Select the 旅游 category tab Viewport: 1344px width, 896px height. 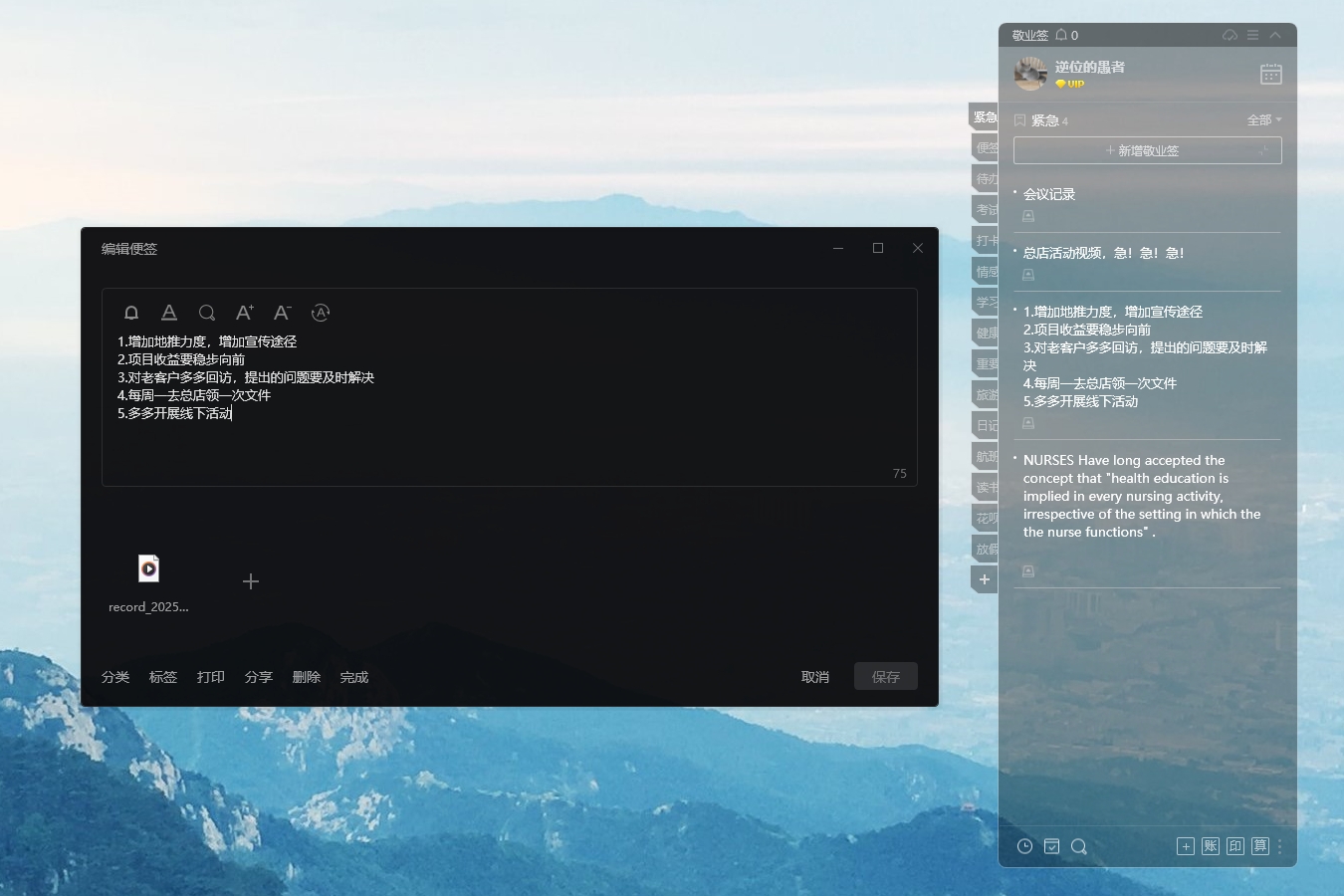point(986,395)
